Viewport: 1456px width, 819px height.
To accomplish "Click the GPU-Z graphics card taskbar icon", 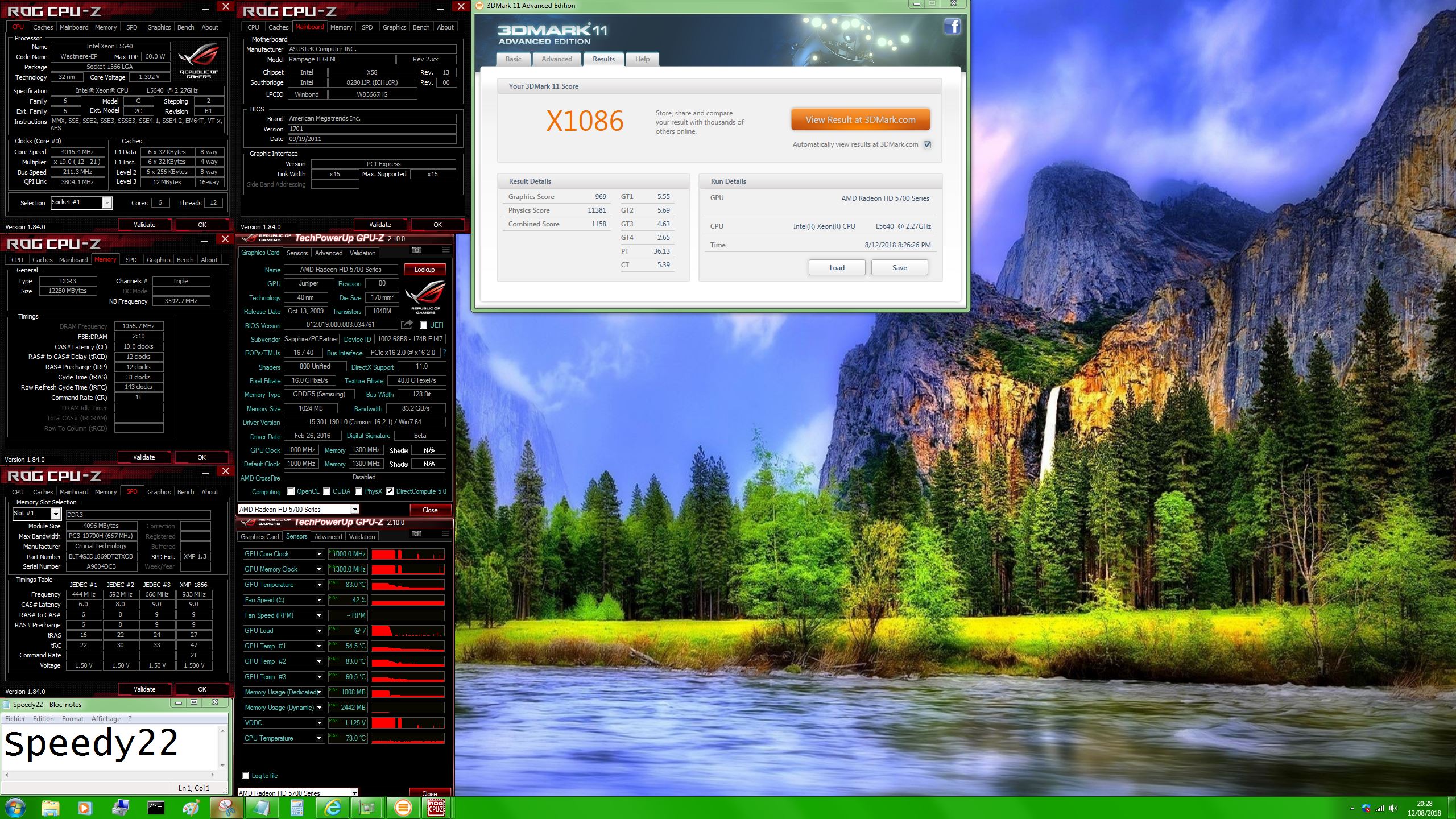I will tap(367, 808).
